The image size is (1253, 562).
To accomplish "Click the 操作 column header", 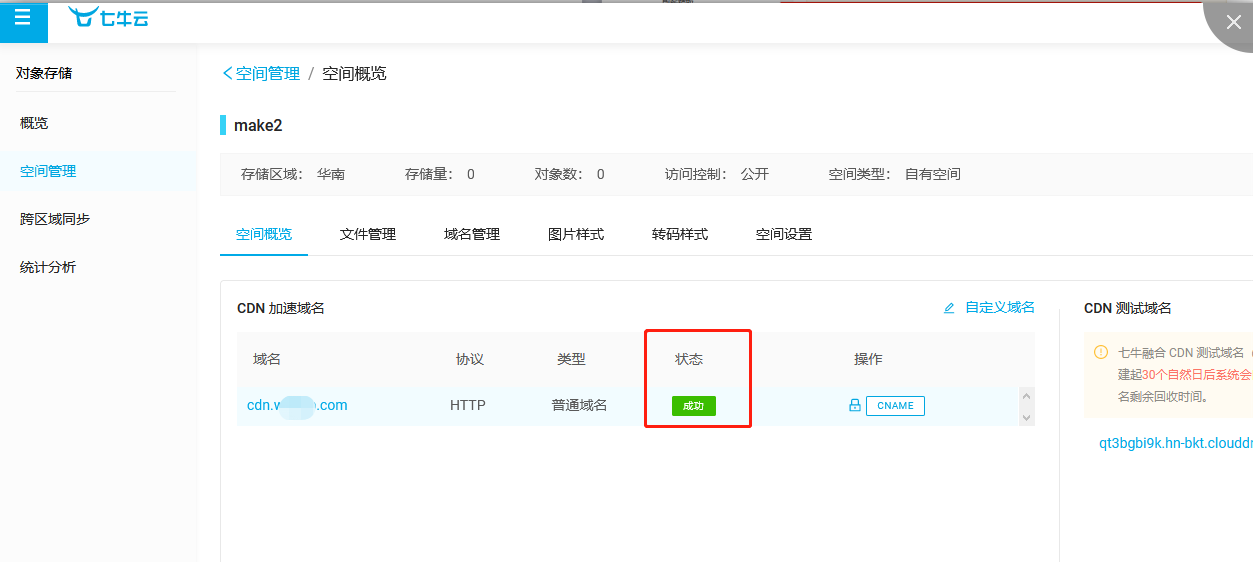I will pyautogui.click(x=868, y=359).
